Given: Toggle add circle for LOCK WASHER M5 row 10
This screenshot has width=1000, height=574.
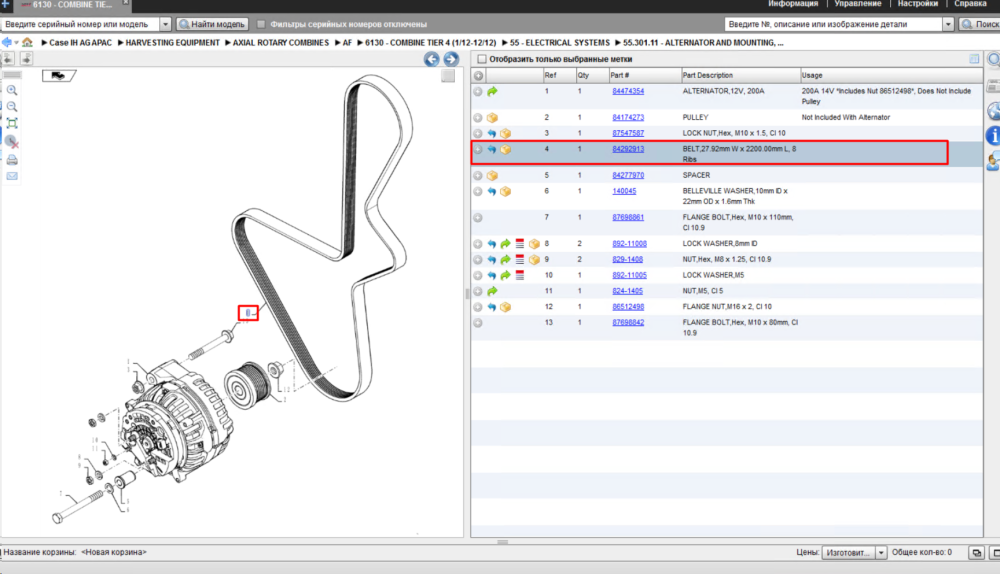Looking at the screenshot, I should click(x=478, y=276).
